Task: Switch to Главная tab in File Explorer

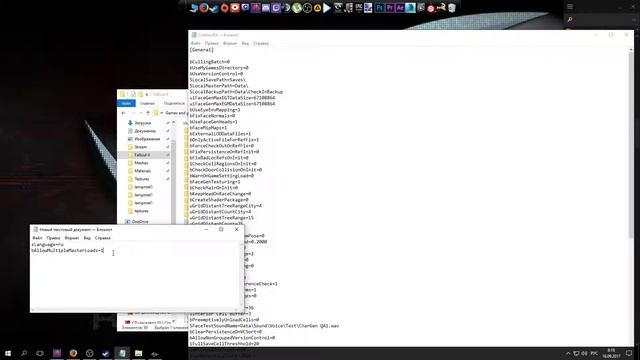Action: coord(147,103)
